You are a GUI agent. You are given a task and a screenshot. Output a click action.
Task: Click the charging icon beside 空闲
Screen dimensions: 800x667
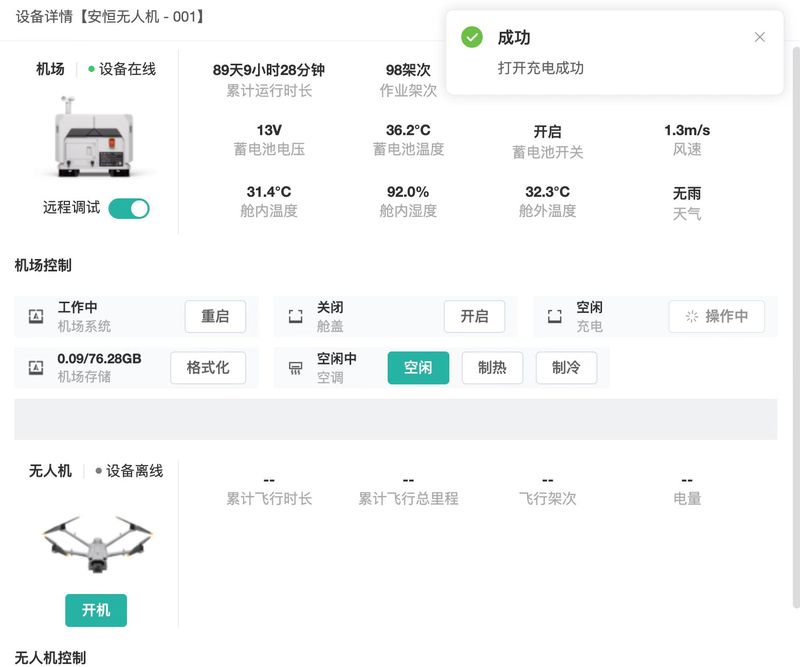pos(555,317)
